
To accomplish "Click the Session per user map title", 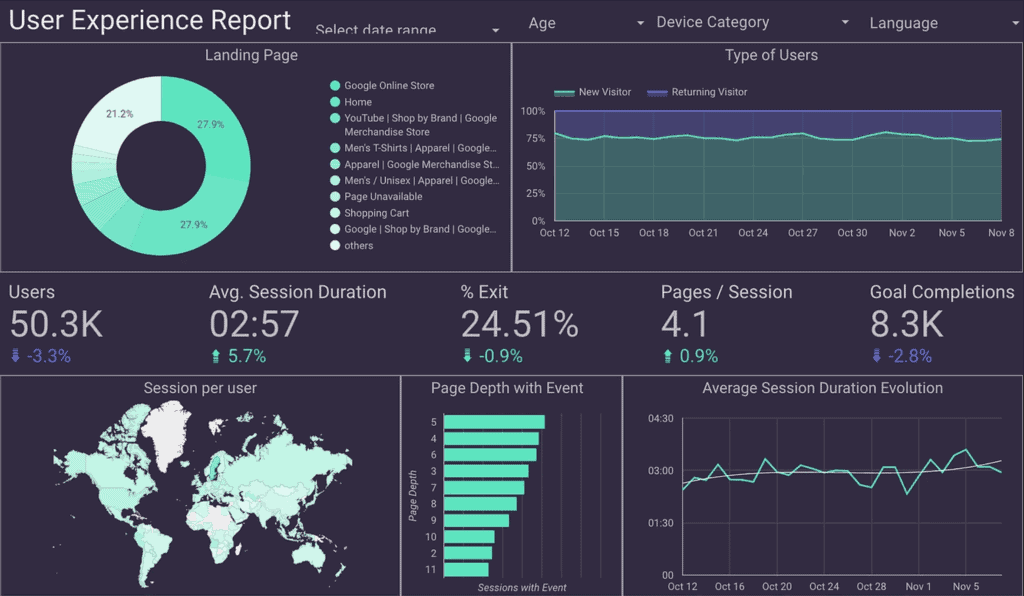I will [200, 388].
